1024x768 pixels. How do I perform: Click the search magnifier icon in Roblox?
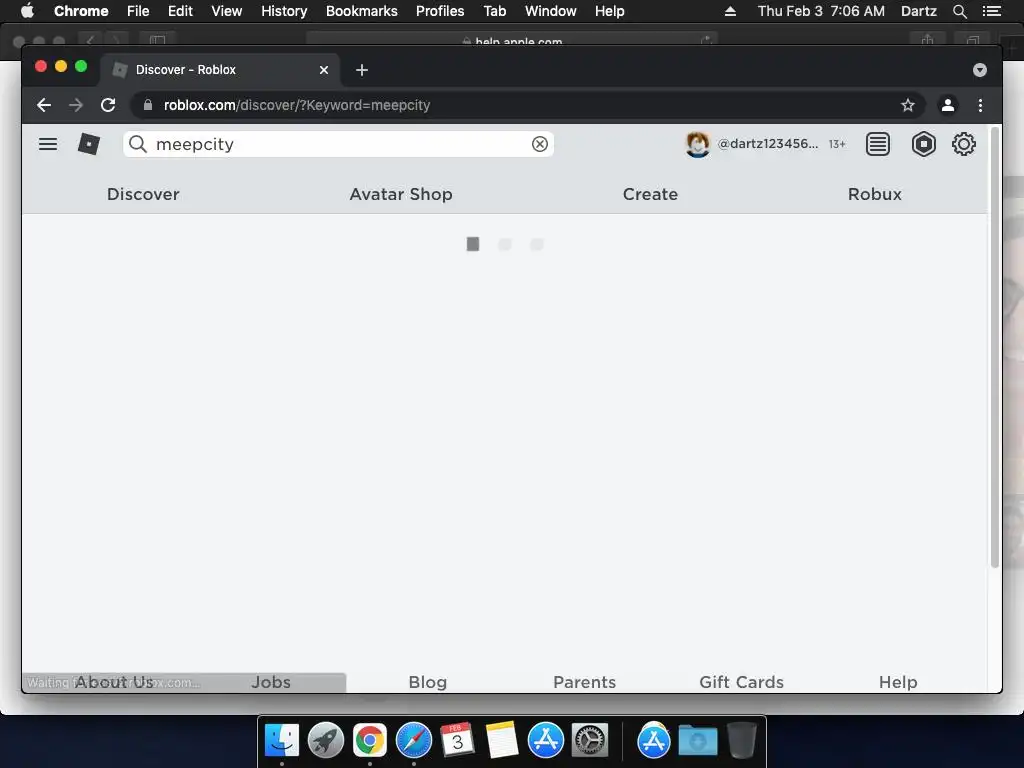(x=138, y=144)
